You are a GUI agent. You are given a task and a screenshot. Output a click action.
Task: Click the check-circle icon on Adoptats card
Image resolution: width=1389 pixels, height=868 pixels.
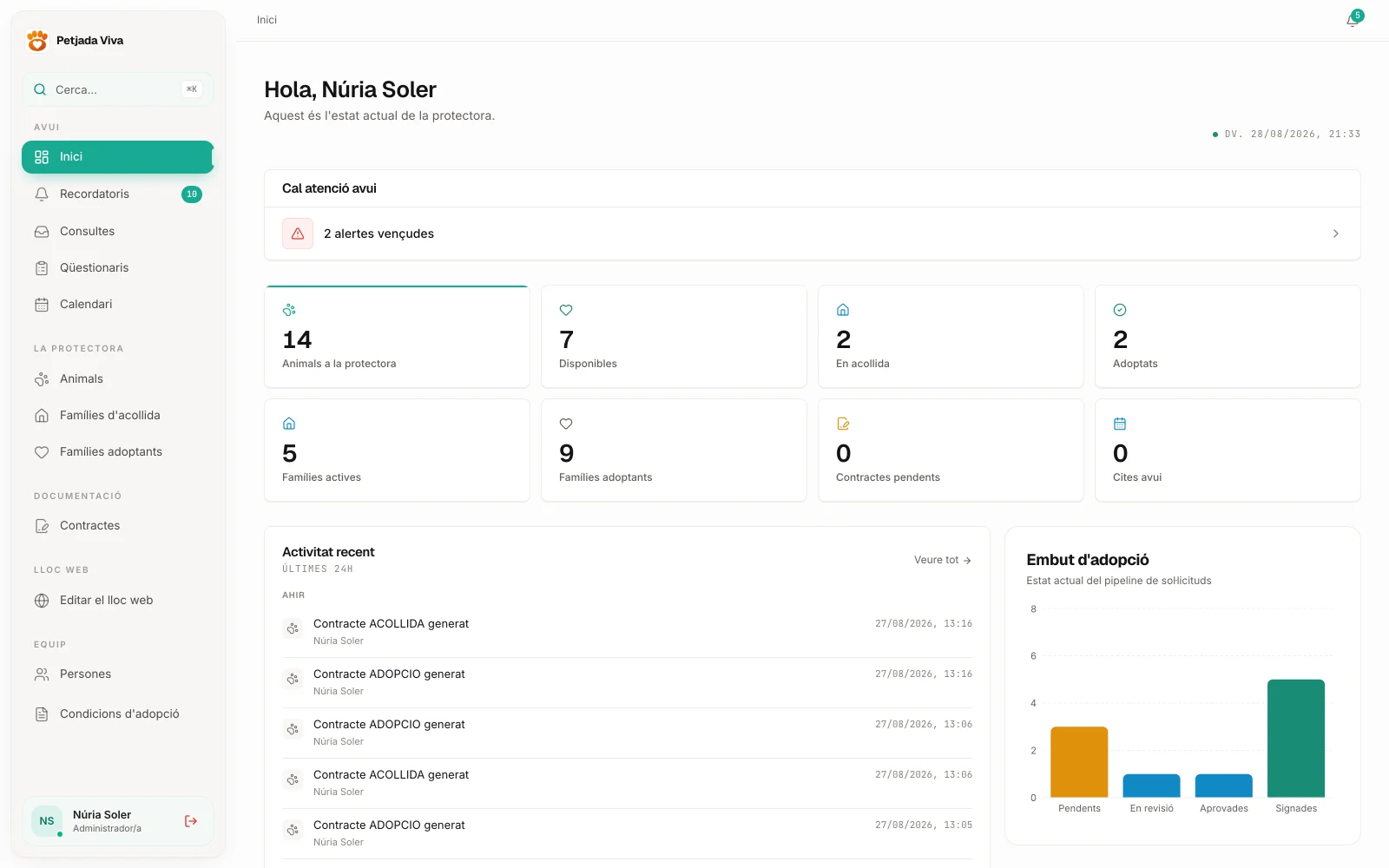(x=1120, y=310)
